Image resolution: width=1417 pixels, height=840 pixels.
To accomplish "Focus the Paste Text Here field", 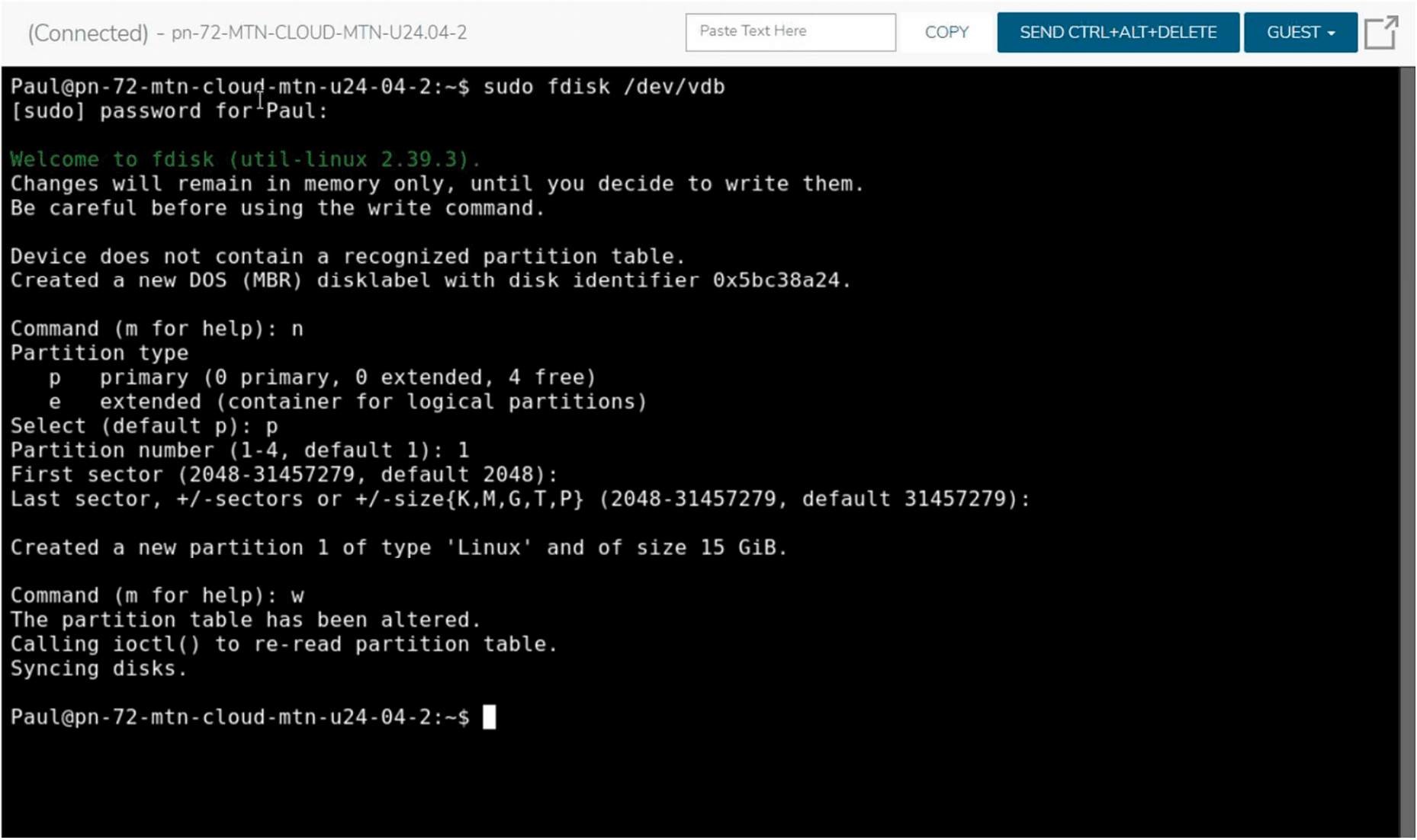I will click(x=790, y=32).
